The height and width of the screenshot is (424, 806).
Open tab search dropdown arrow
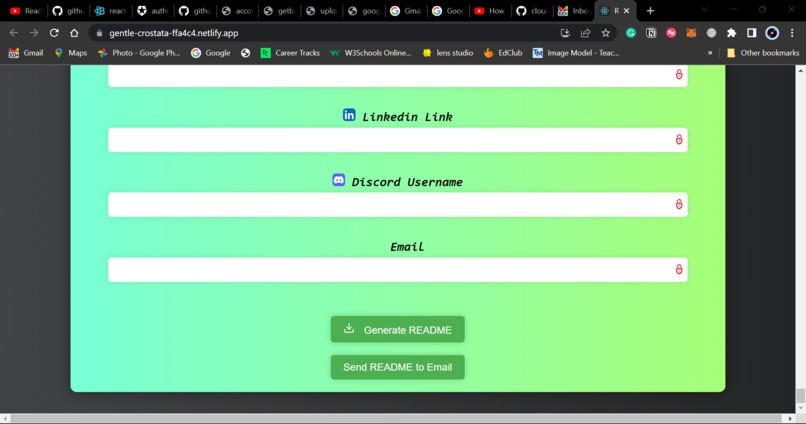coord(705,10)
